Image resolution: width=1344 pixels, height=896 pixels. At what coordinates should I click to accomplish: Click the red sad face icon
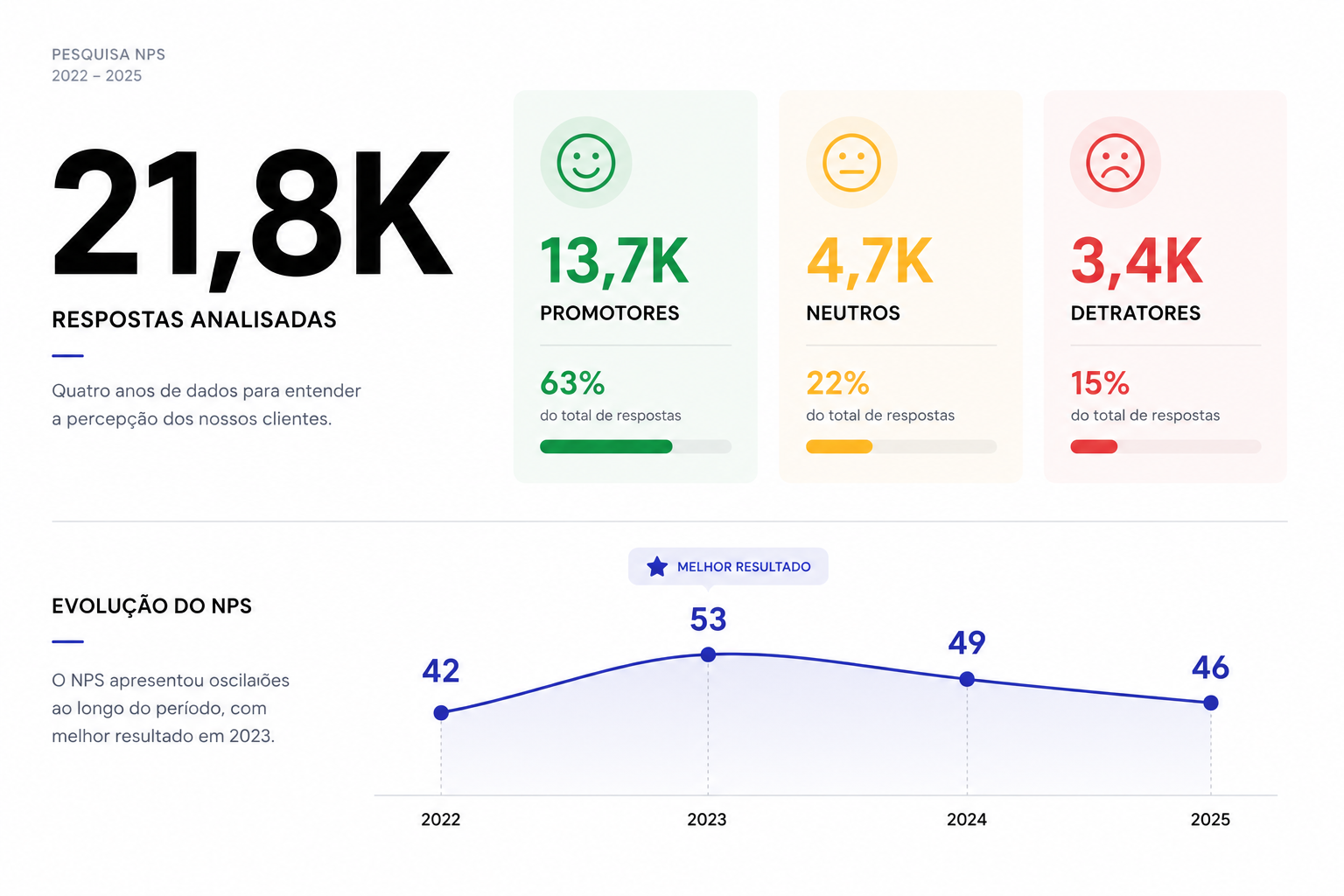pyautogui.click(x=1116, y=163)
